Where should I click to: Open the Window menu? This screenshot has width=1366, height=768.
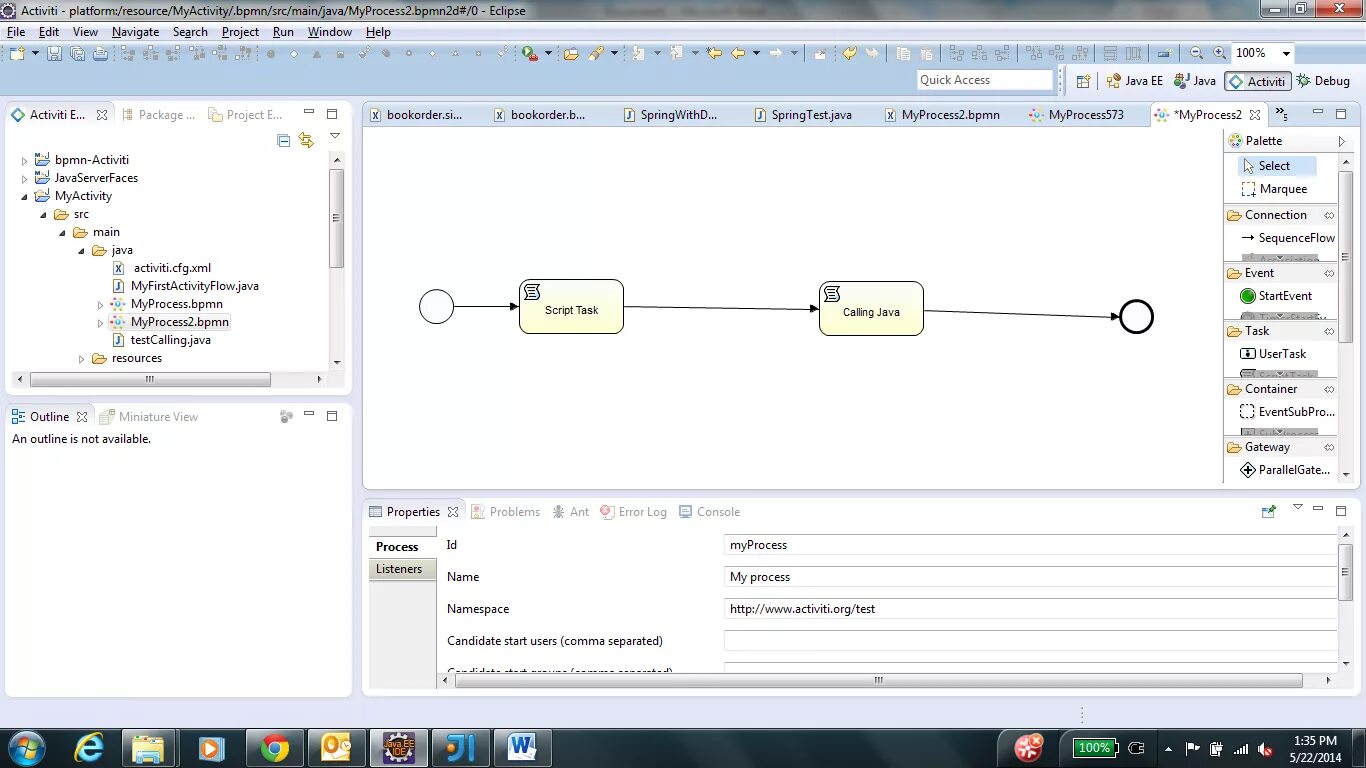(329, 32)
